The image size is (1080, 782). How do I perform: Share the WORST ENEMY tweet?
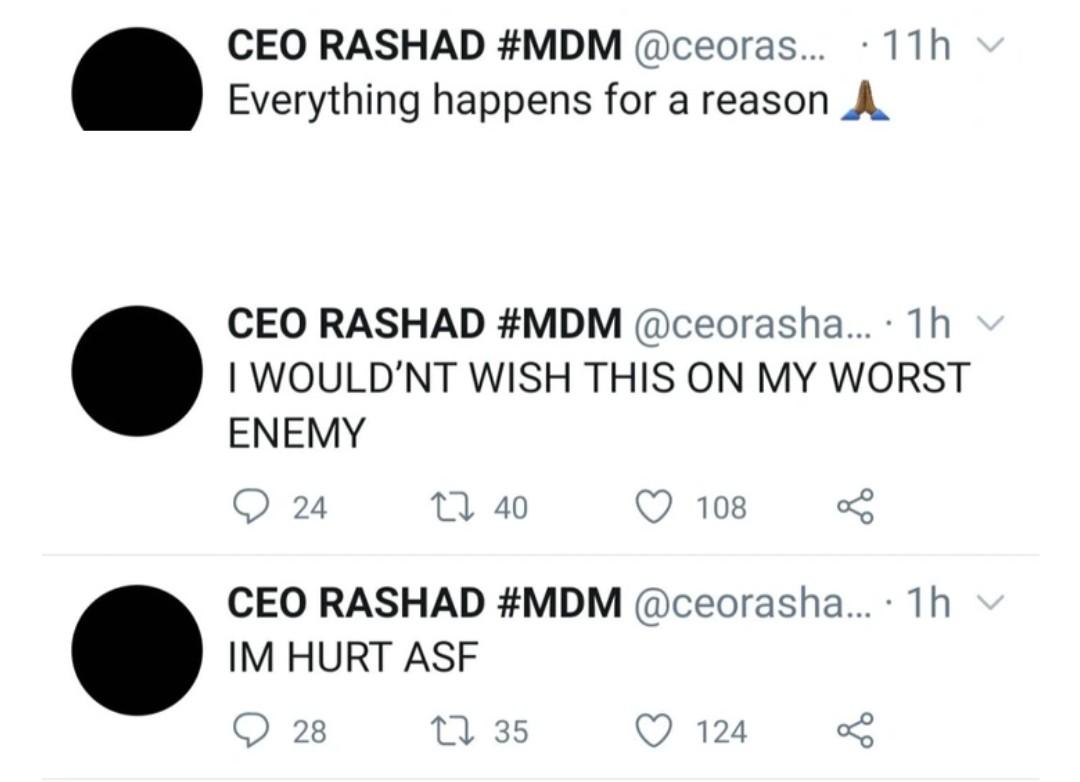[x=855, y=508]
